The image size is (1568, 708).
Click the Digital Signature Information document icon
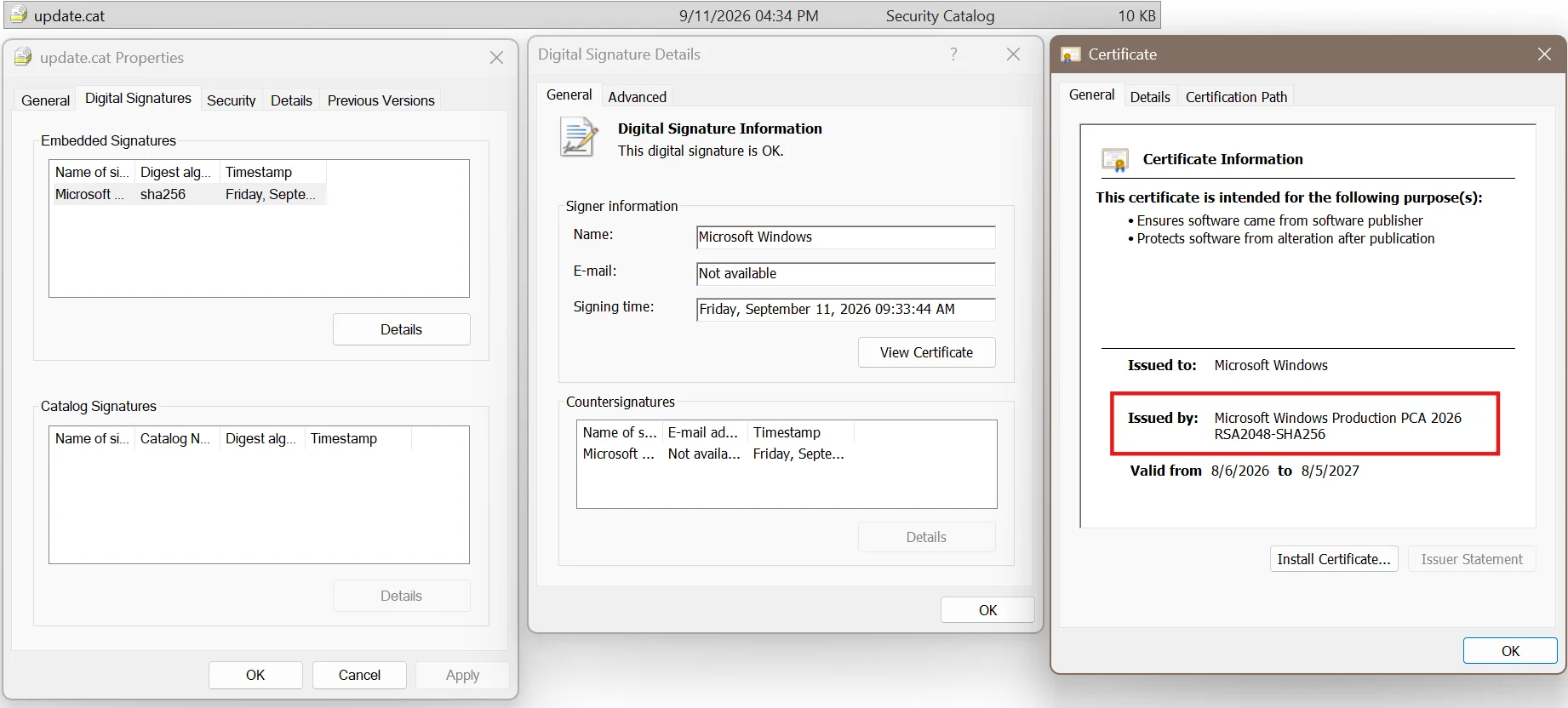click(578, 137)
